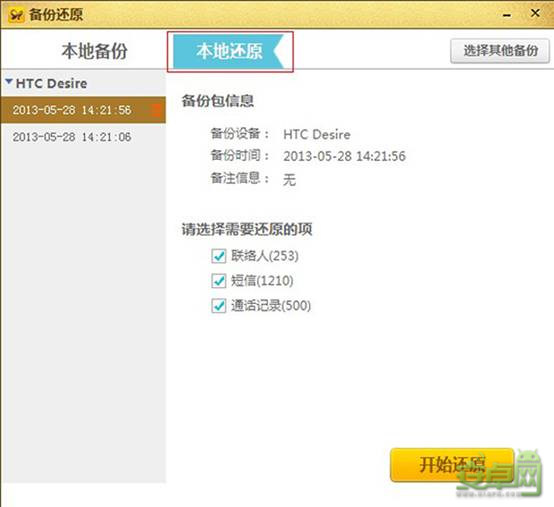The image size is (554, 507).
Task: Select backup 2013-05-28 14:21:06
Action: click(83, 137)
